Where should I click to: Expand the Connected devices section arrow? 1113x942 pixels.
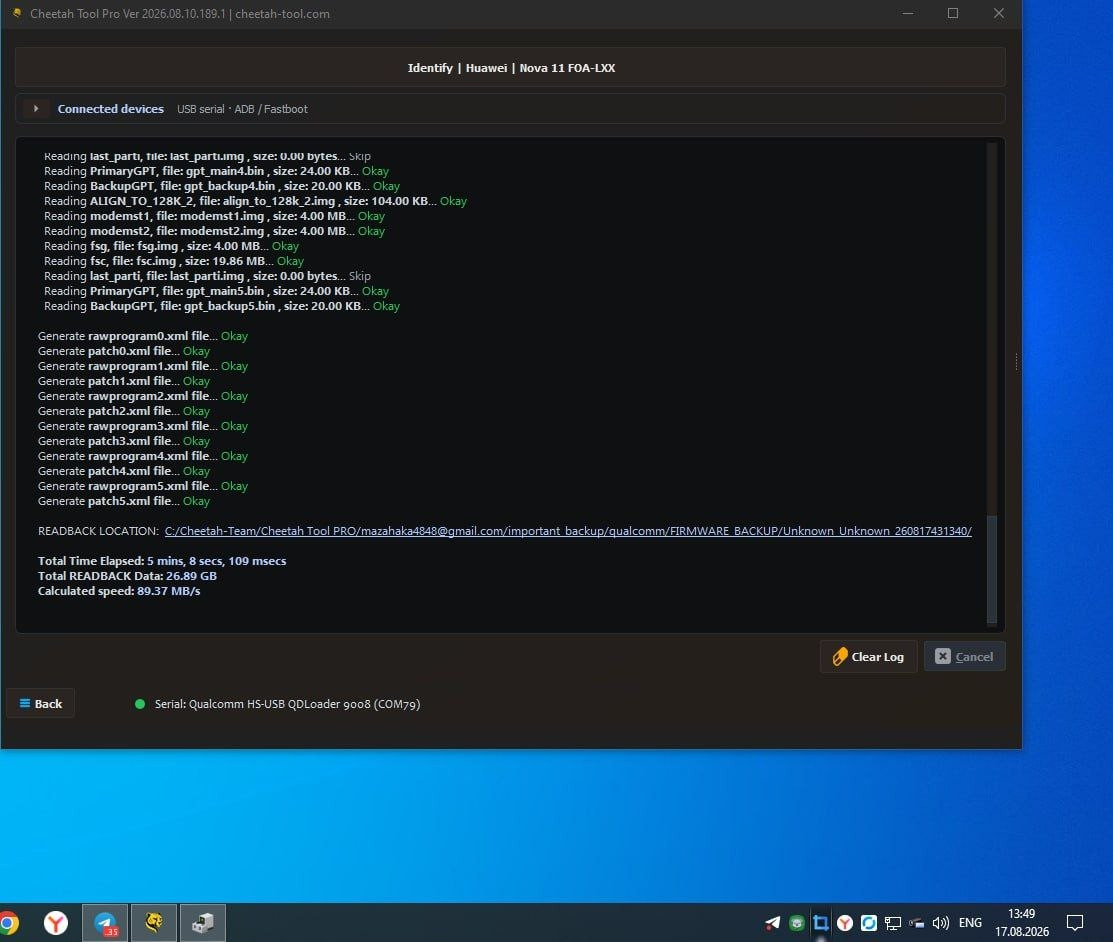(35, 109)
